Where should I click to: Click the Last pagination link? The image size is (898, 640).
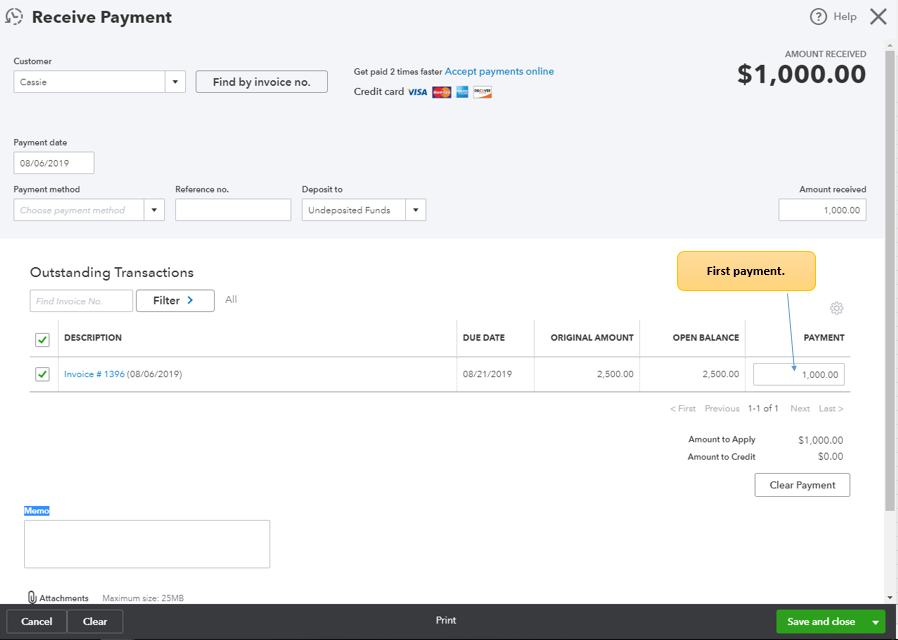[x=831, y=409]
